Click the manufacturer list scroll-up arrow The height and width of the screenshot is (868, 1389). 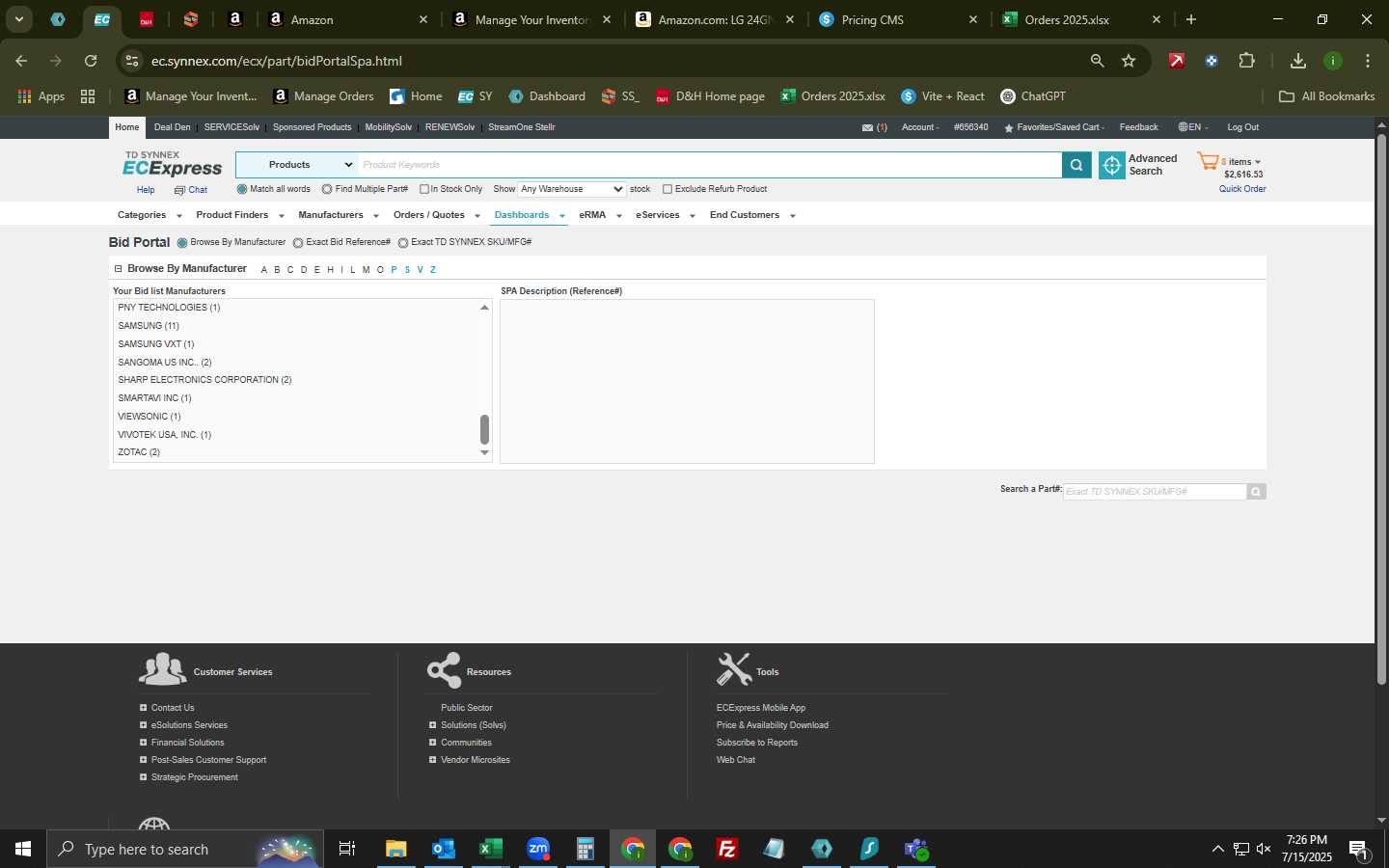[x=484, y=307]
